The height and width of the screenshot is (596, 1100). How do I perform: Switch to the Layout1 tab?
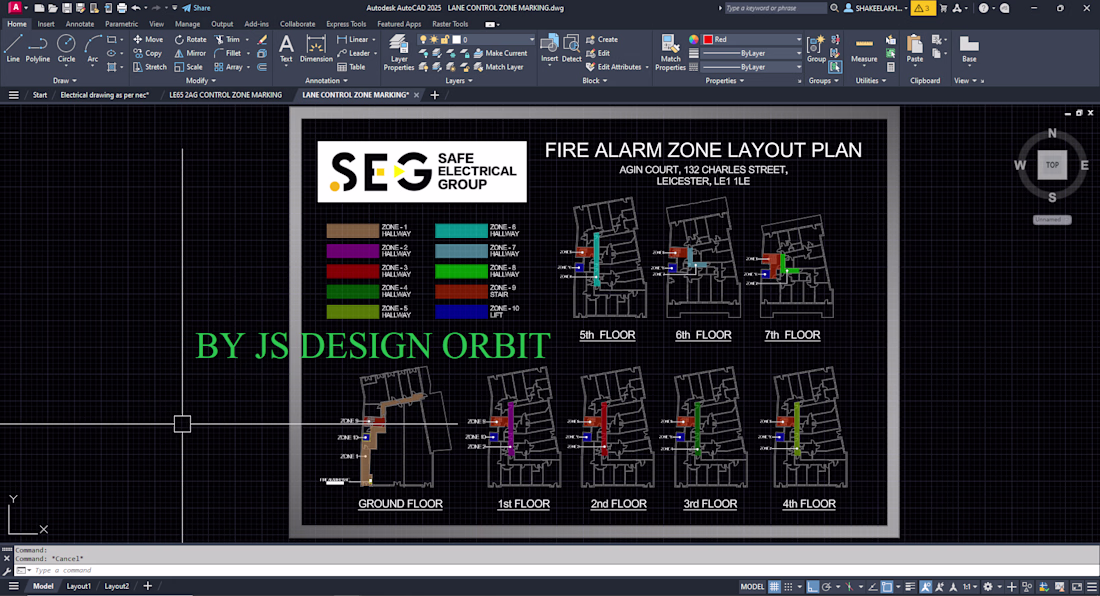pyautogui.click(x=79, y=586)
